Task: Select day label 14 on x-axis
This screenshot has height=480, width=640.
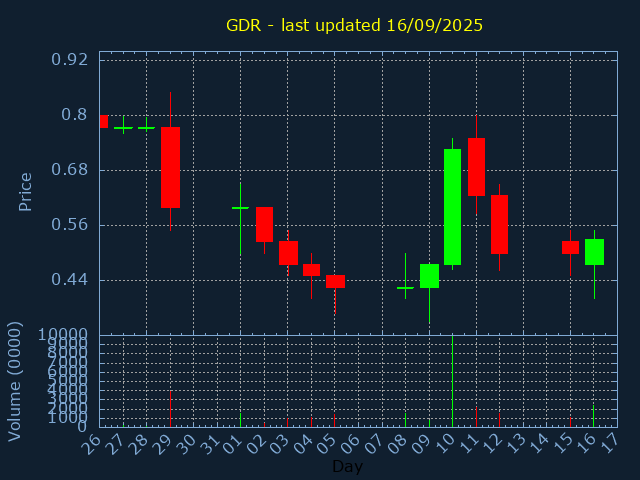Action: coord(538,444)
